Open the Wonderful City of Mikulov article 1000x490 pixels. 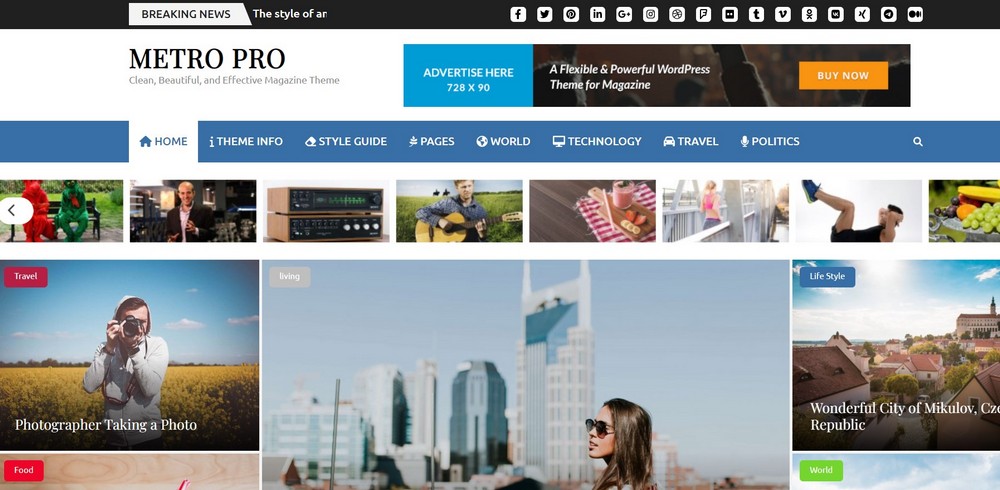coord(905,416)
